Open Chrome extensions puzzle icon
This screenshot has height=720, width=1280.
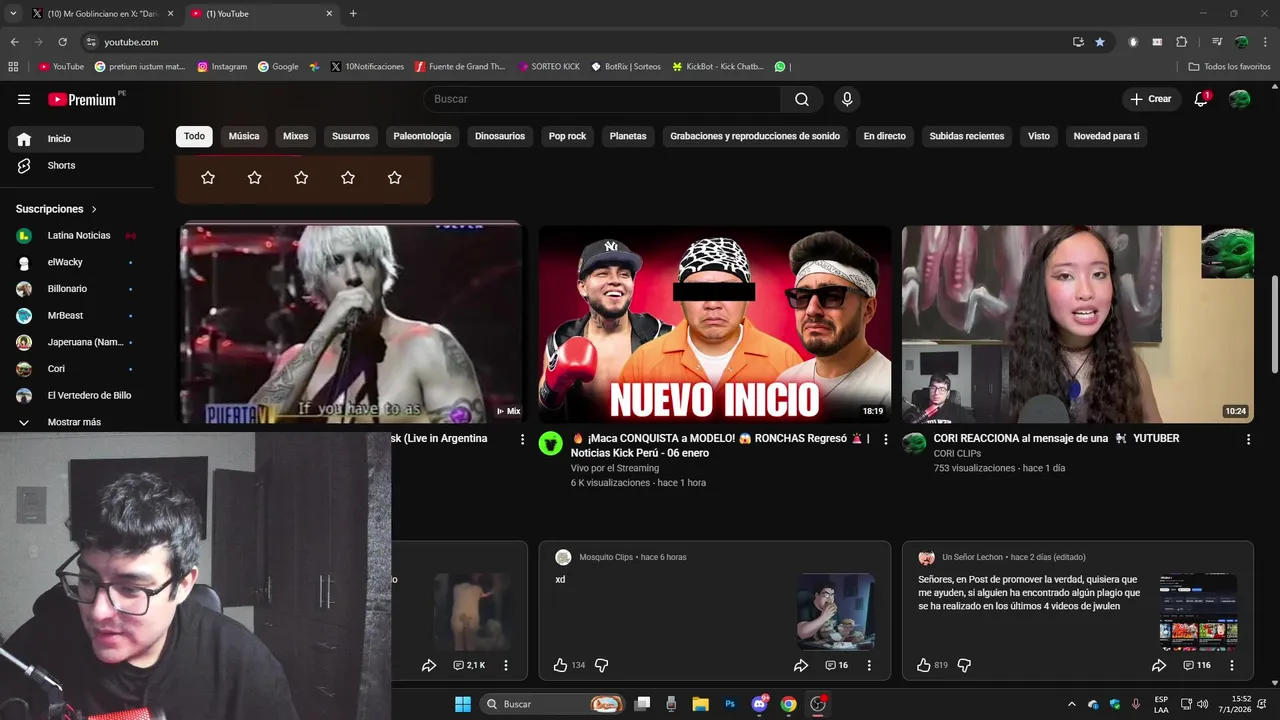[1182, 42]
